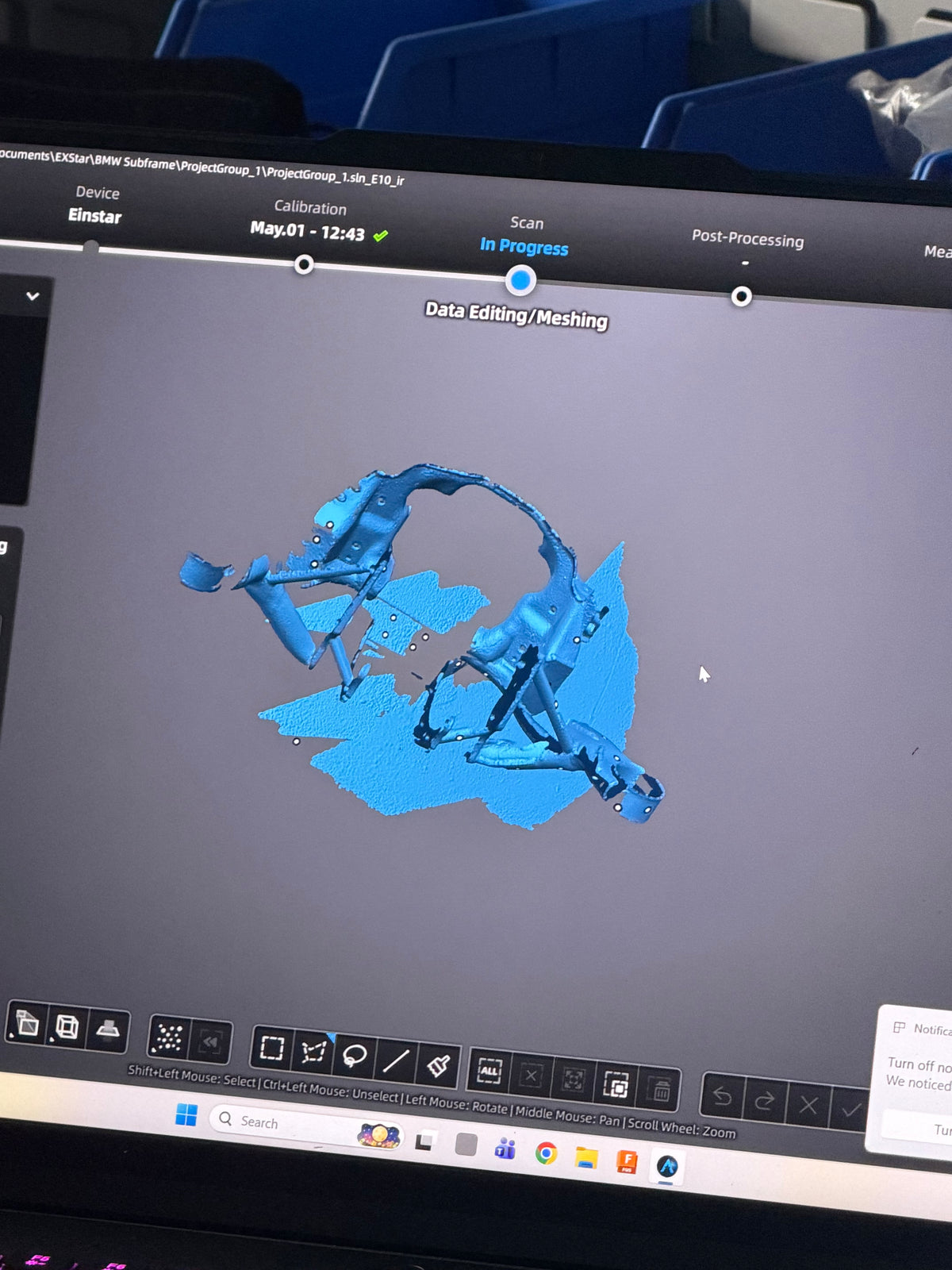
Task: Pick the line selection tool
Action: point(395,1060)
